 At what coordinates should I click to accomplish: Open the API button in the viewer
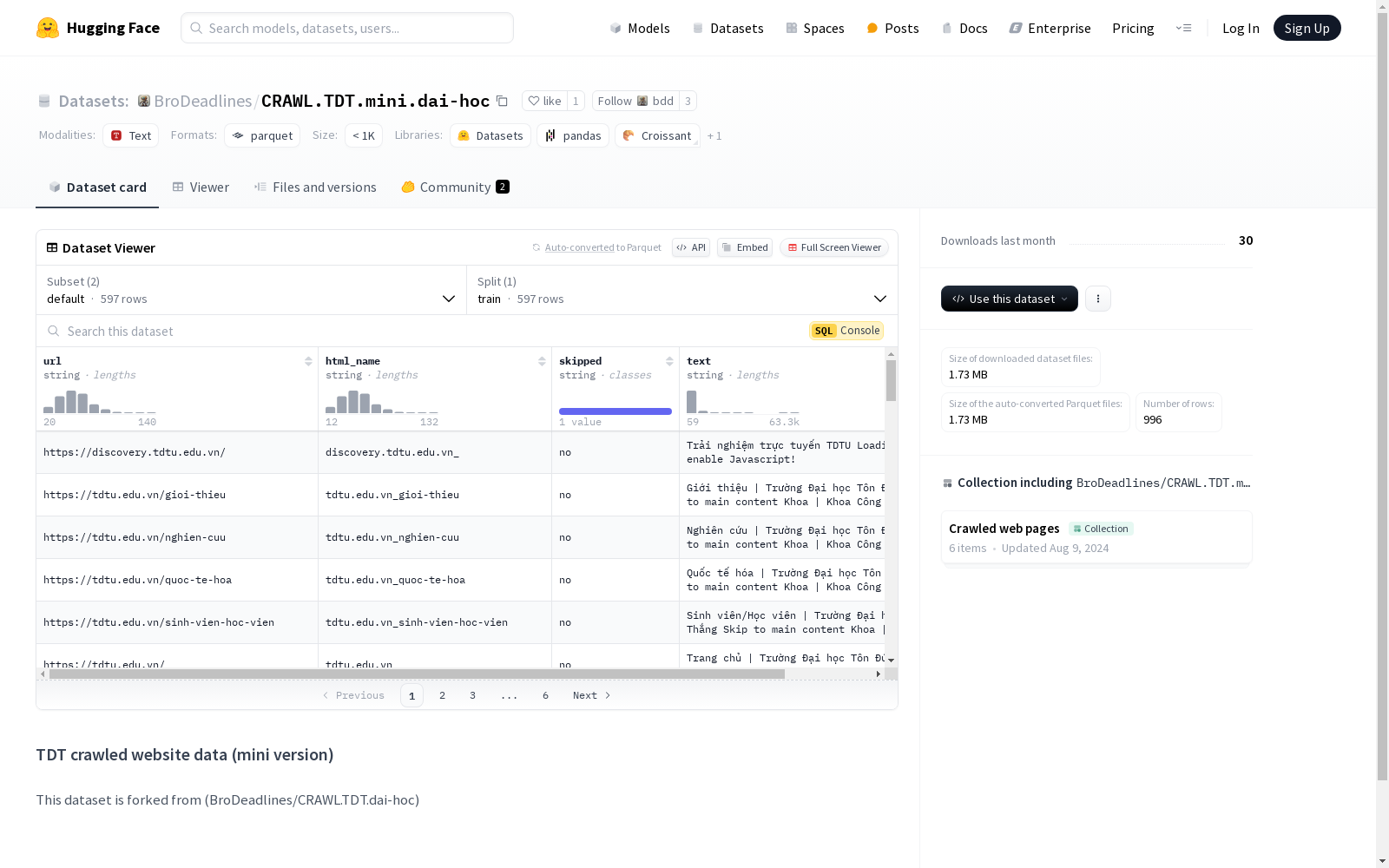point(691,247)
